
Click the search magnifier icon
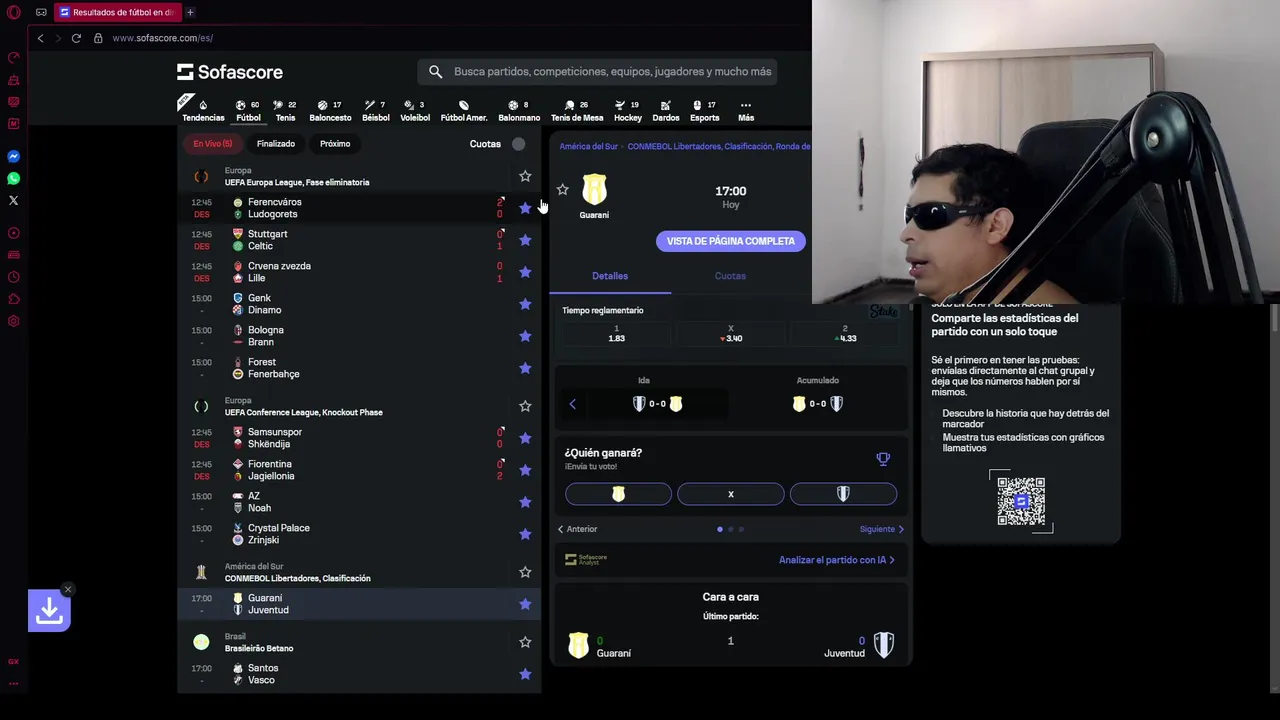point(435,72)
